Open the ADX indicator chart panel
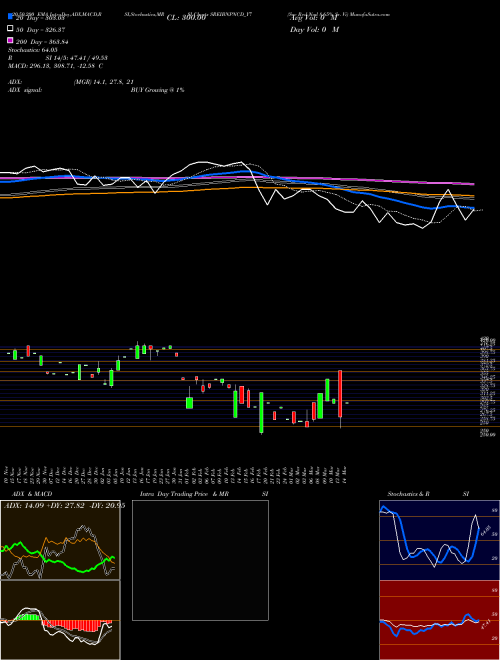Image resolution: width=500 pixels, height=660 pixels. pyautogui.click(x=60, y=540)
